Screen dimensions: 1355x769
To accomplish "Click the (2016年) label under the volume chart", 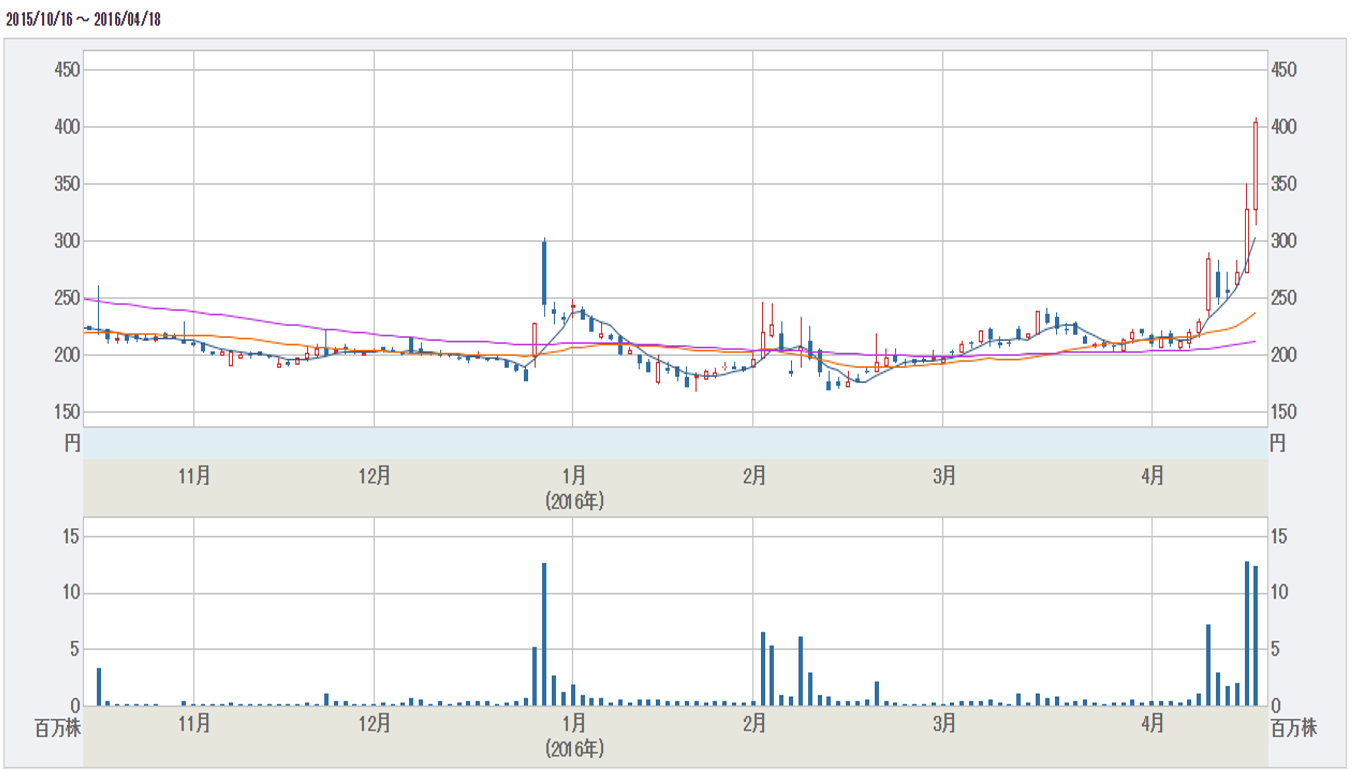I will pyautogui.click(x=574, y=748).
